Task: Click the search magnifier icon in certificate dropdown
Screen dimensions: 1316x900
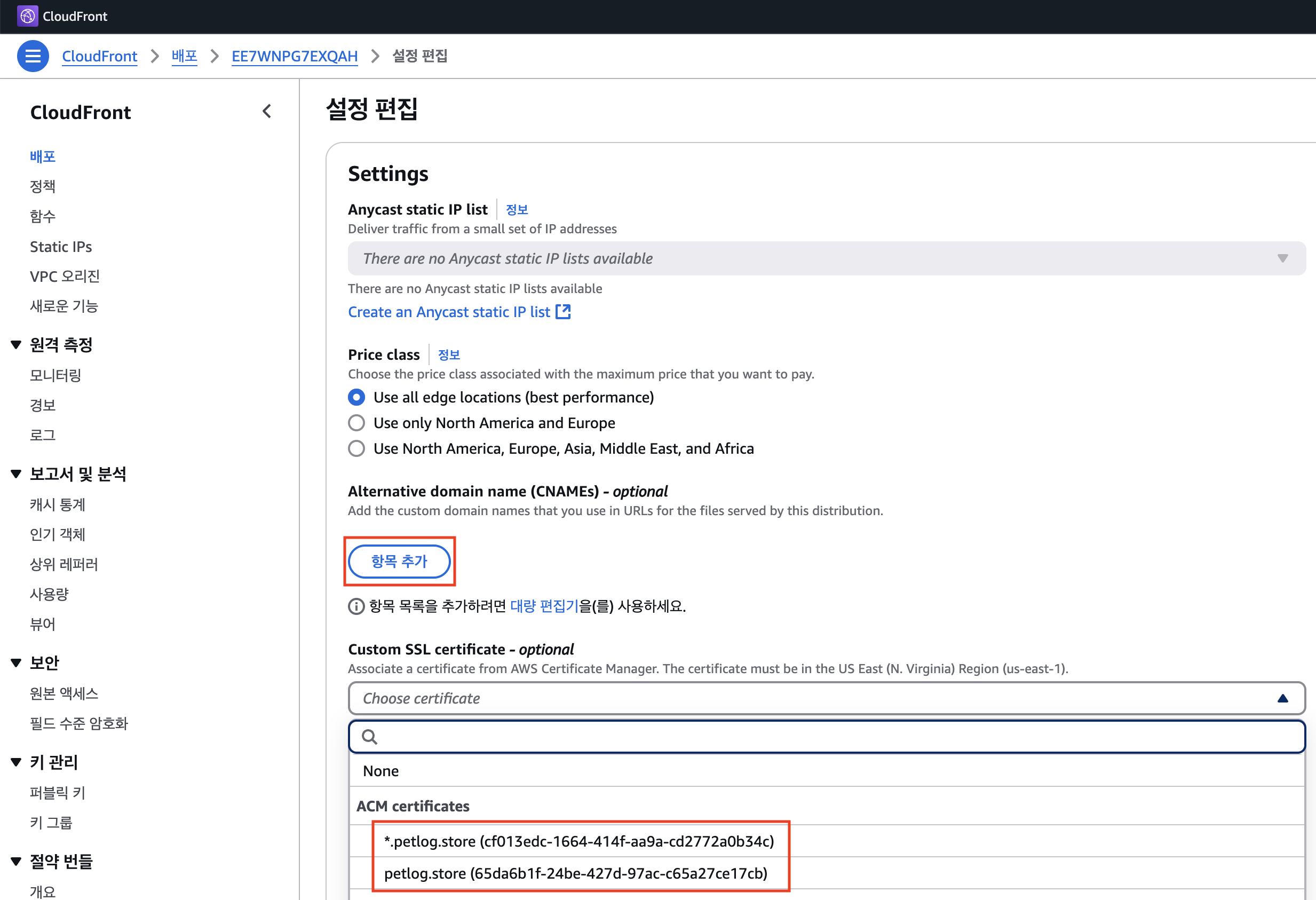Action: coord(369,737)
